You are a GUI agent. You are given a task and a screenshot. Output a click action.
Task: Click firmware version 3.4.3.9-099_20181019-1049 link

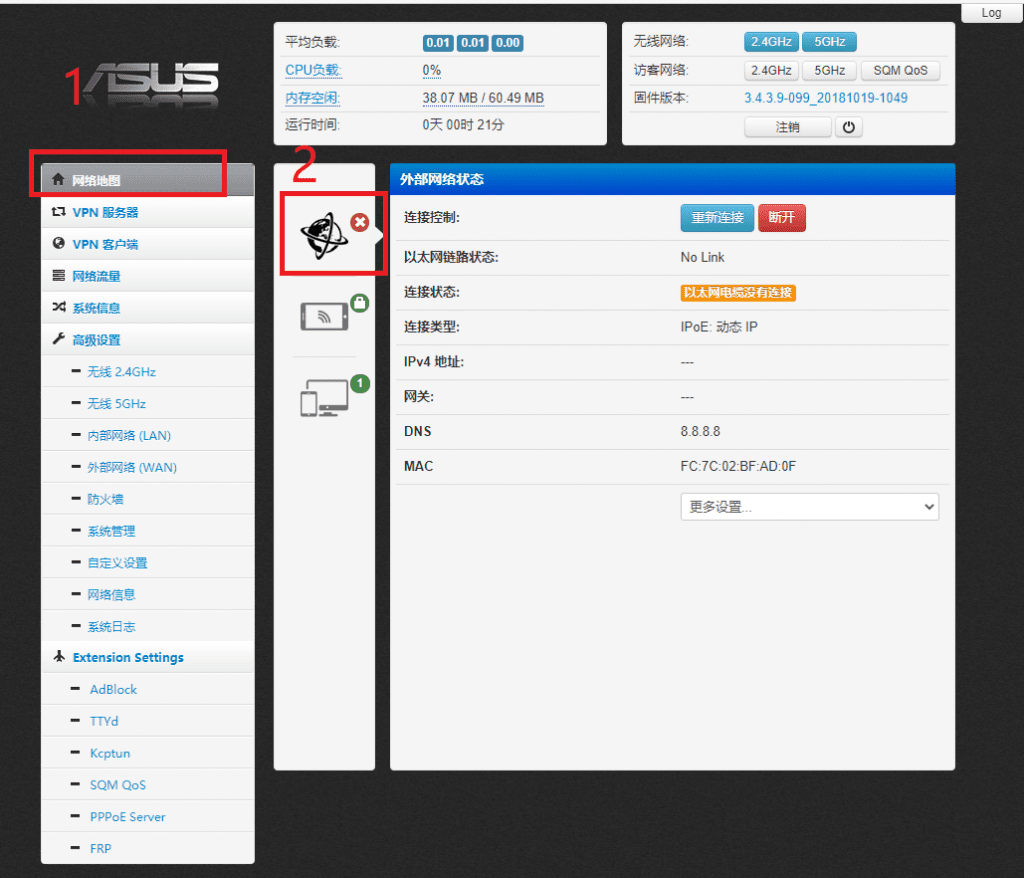tap(825, 98)
